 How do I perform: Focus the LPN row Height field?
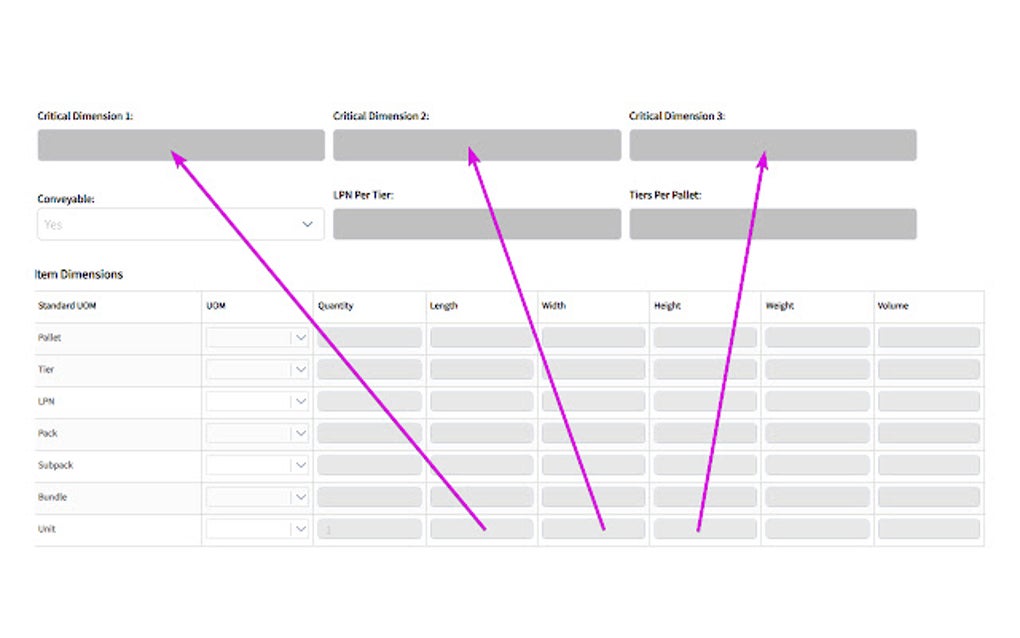705,402
